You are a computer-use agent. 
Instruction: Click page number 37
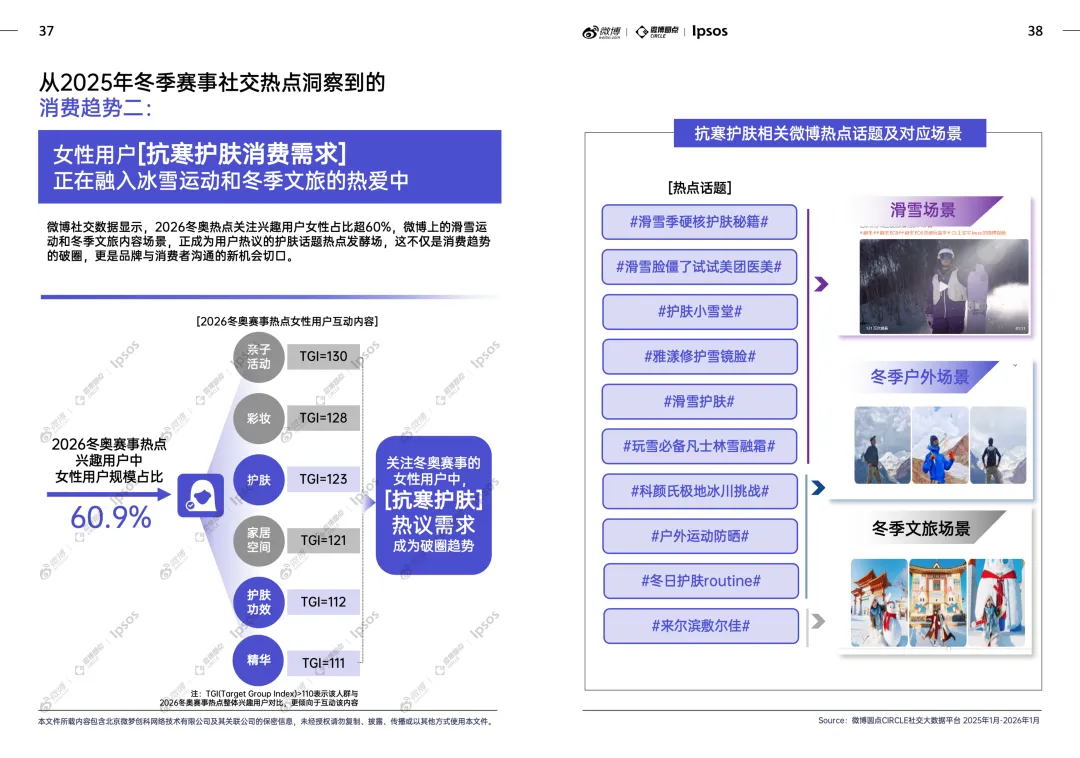[x=46, y=31]
